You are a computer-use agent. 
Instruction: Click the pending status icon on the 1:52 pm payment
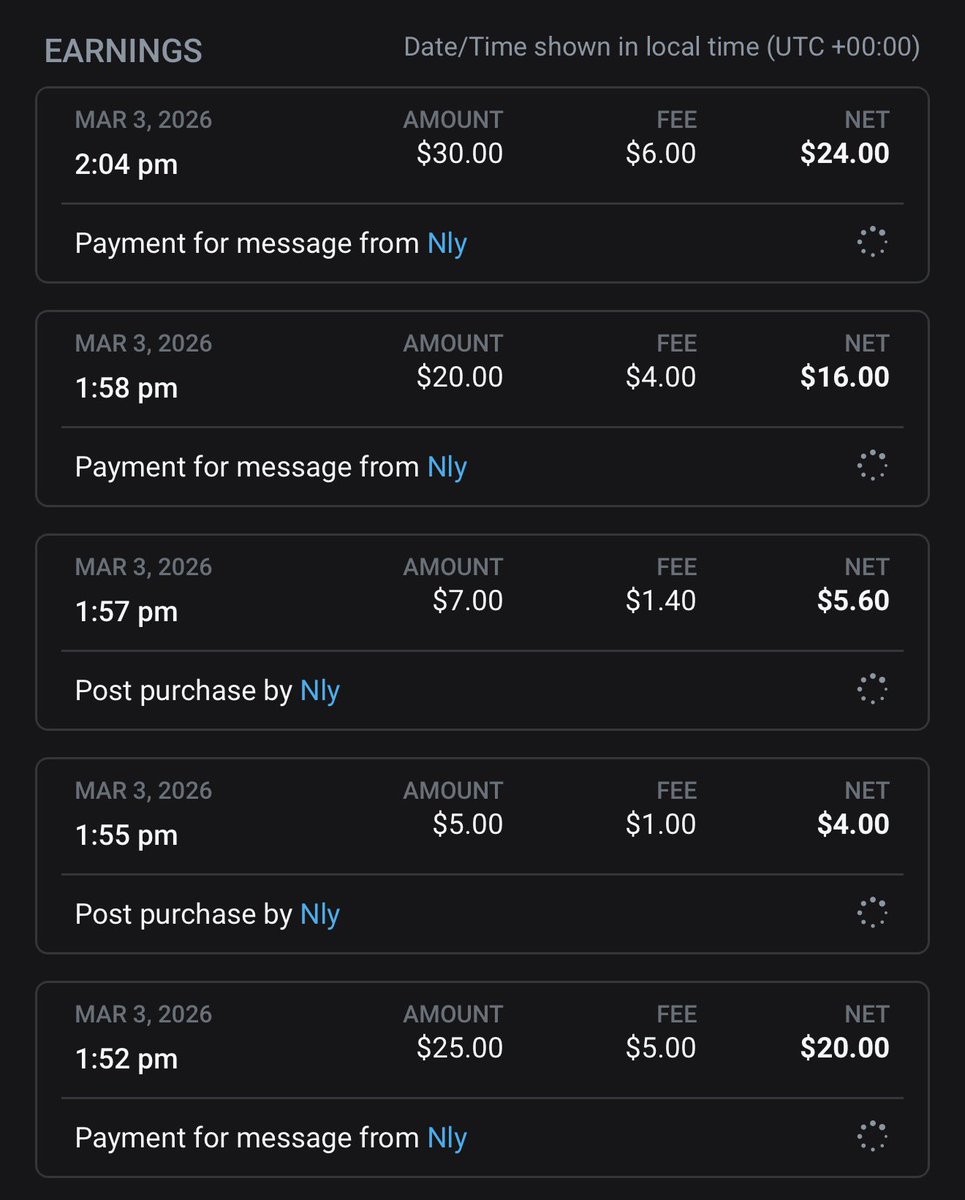(872, 1137)
